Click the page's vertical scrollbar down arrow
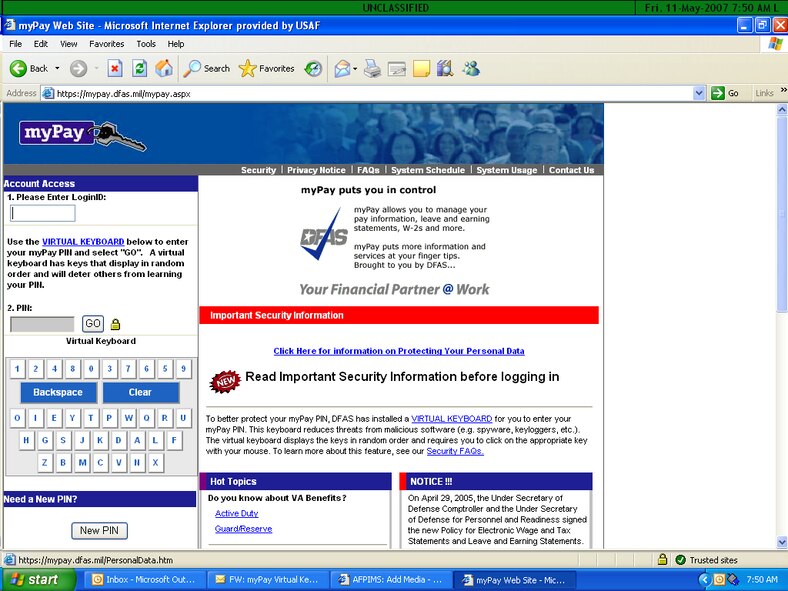The height and width of the screenshot is (591, 788). (x=781, y=542)
